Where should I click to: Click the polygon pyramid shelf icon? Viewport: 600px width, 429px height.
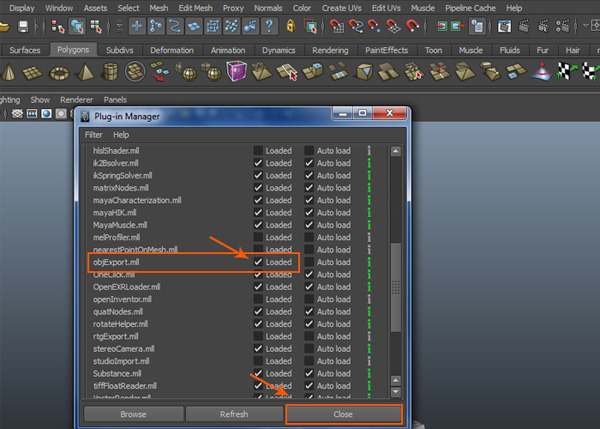point(84,72)
